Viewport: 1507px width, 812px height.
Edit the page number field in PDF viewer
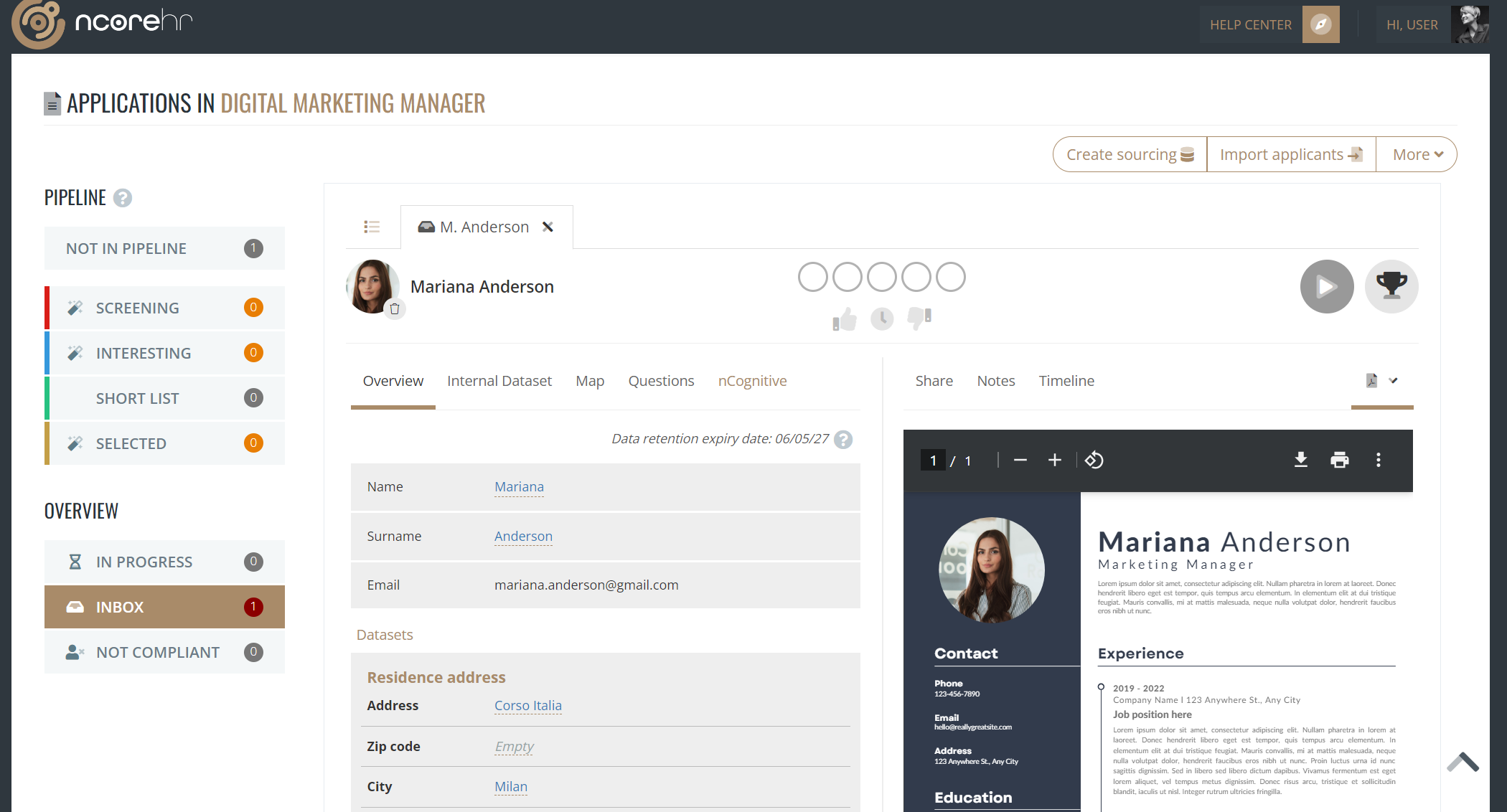pyautogui.click(x=932, y=460)
